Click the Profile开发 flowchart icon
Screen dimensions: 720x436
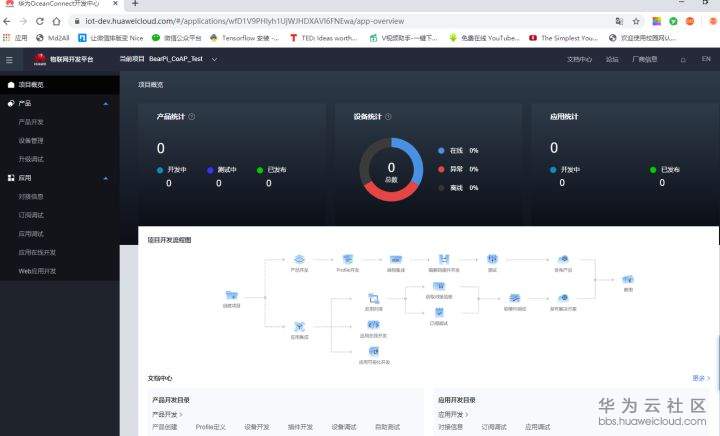(348, 259)
